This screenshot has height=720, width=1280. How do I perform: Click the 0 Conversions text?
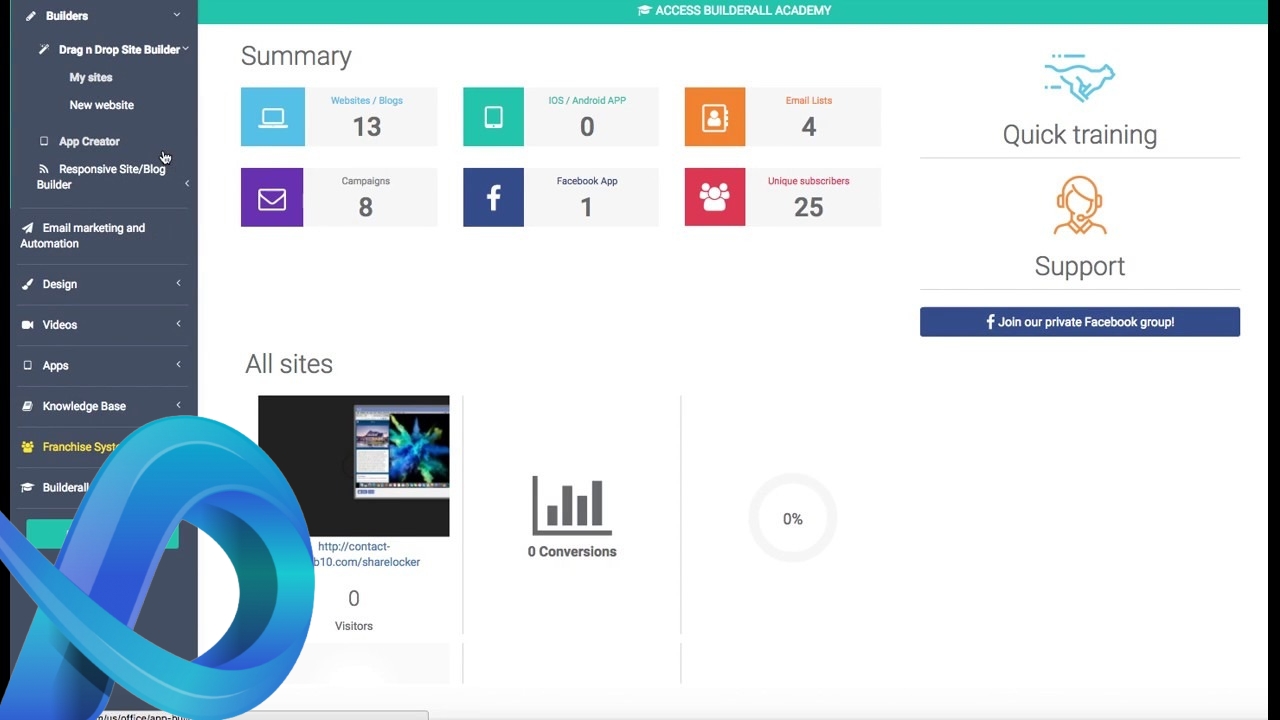(x=572, y=552)
